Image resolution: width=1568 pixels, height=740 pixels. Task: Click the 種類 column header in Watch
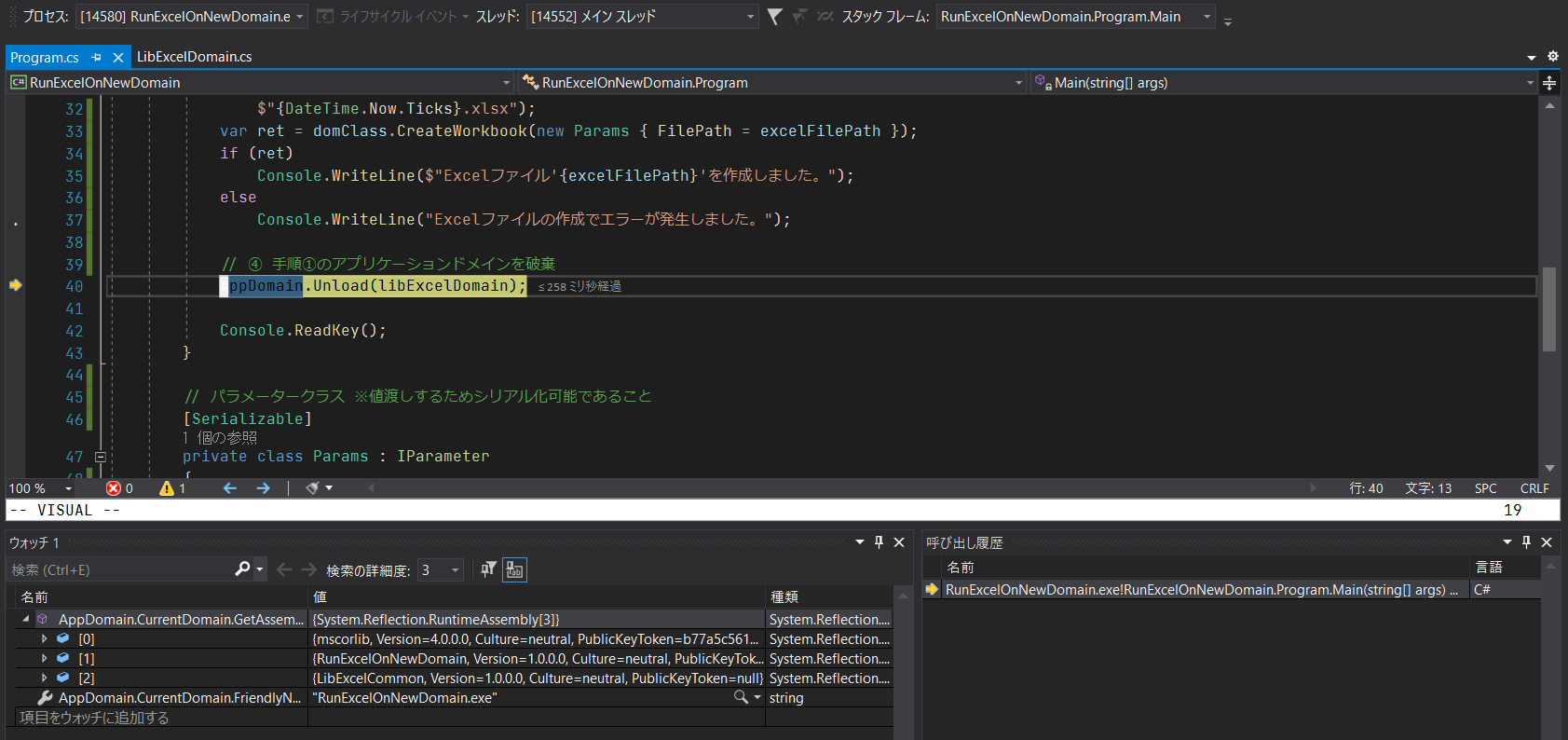[829, 596]
